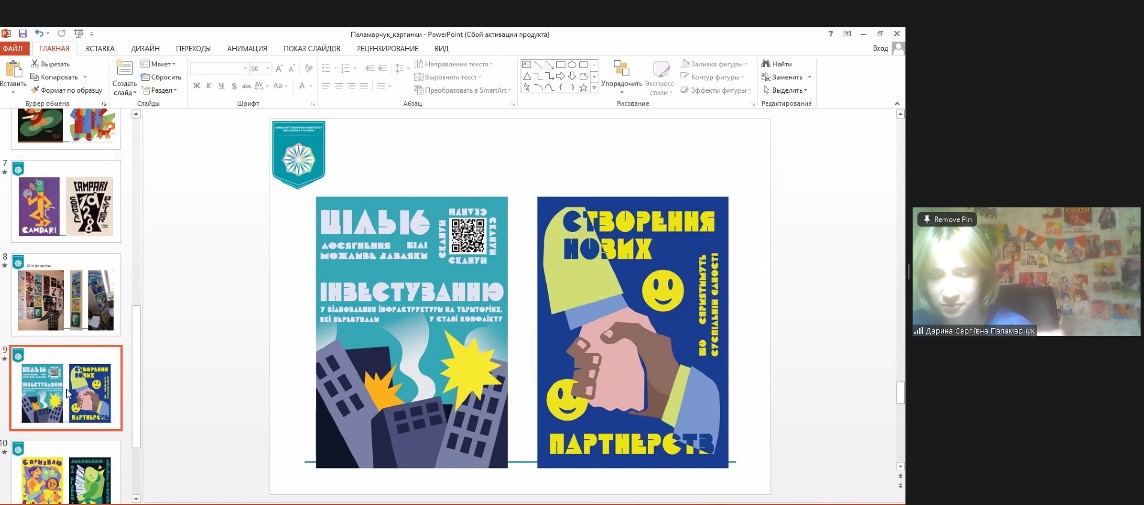Click the Cut (Вырезать) scissors icon
The image size is (1144, 505).
(x=35, y=64)
